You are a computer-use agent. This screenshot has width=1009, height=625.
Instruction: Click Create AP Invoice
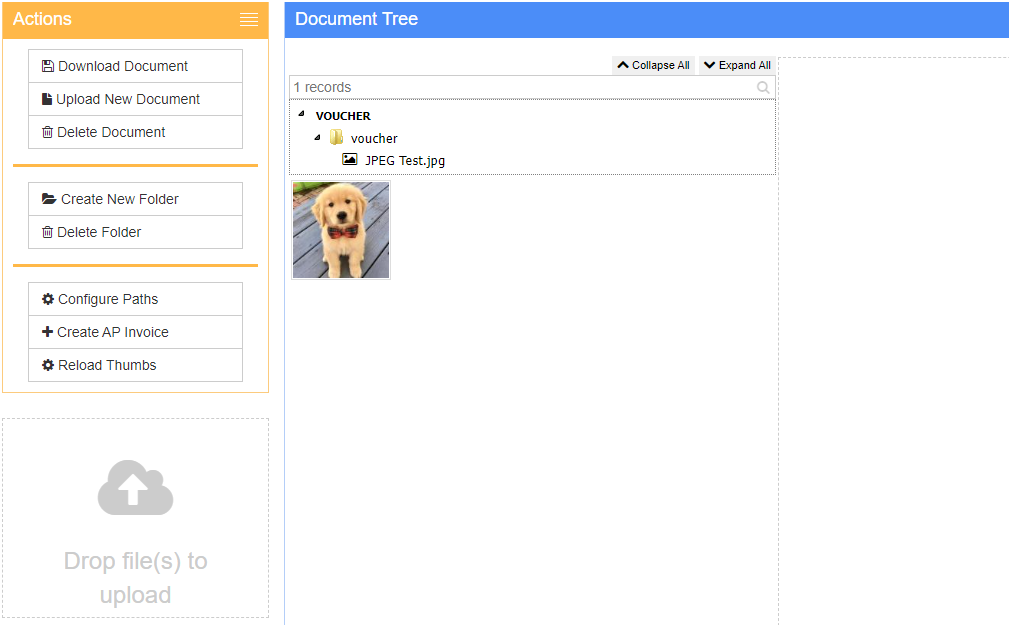tap(135, 332)
